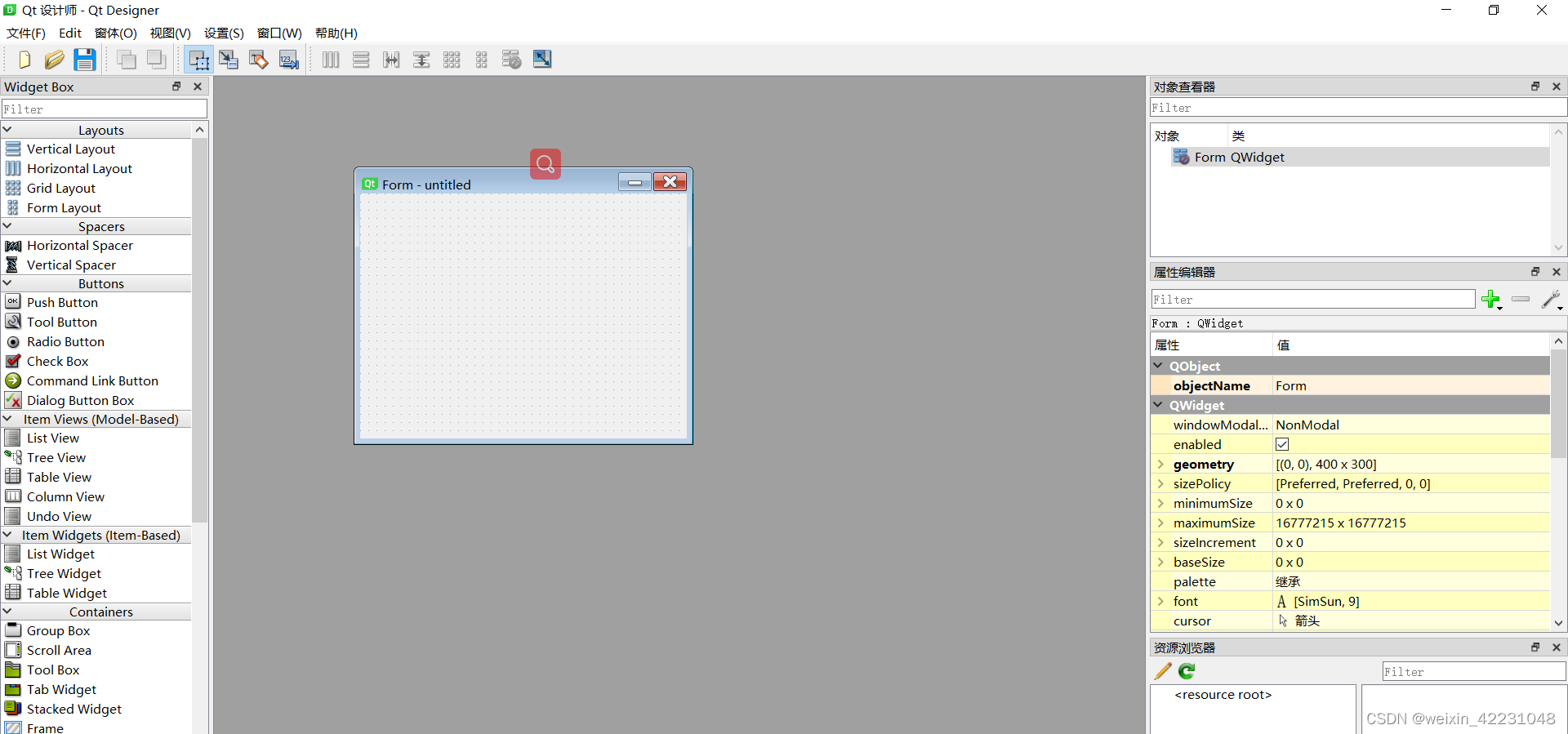The width and height of the screenshot is (1568, 734).
Task: Click the Send to Back toolbar icon
Action: tap(127, 60)
